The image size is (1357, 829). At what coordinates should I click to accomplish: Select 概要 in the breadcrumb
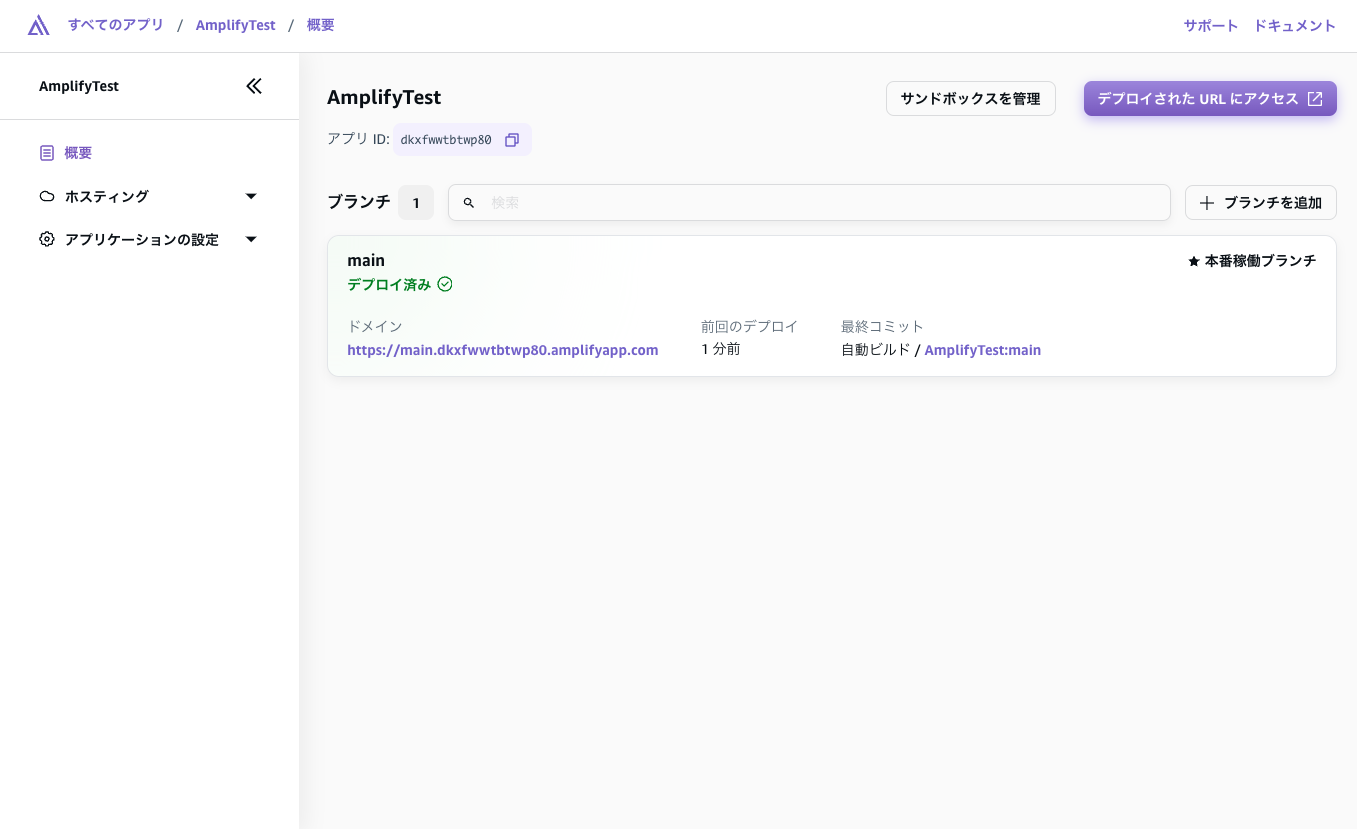[320, 25]
